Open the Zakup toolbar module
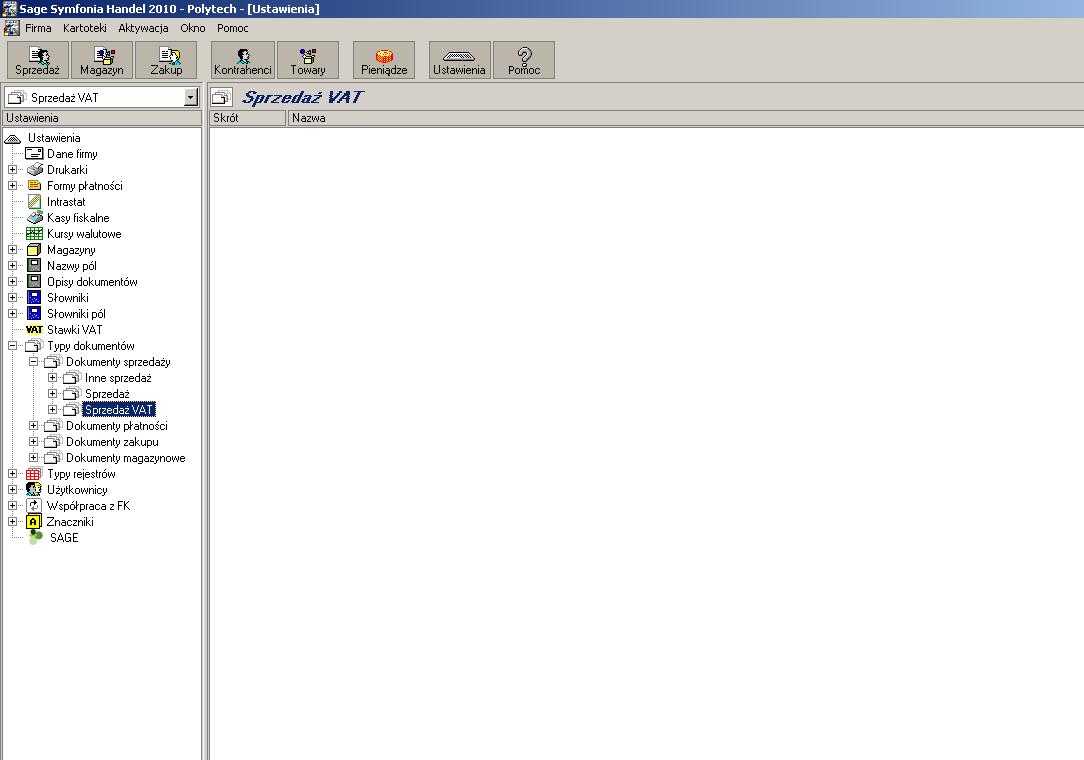Screen dimensions: 1084x760 166,60
